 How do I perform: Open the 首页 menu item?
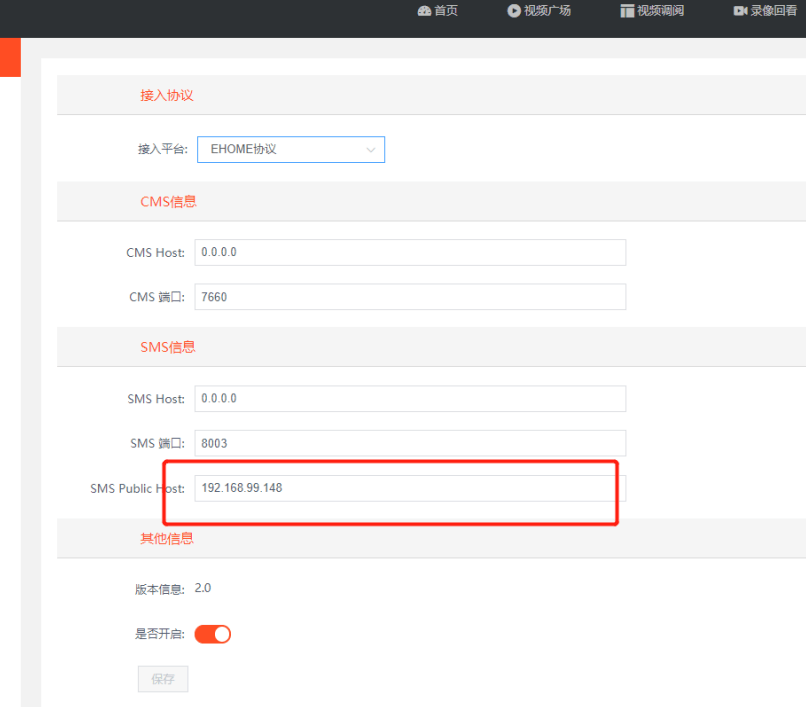(446, 11)
